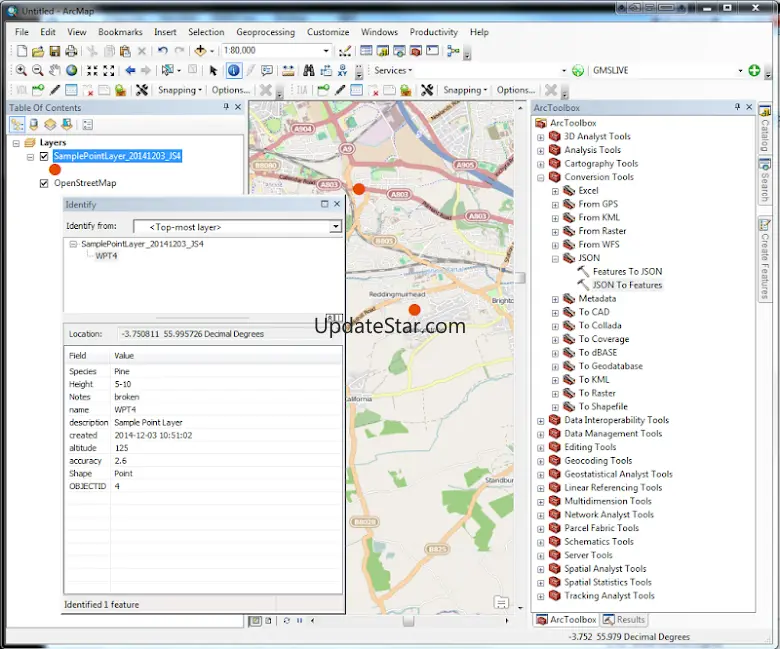Click the Go To XY tool
The height and width of the screenshot is (649, 780).
coord(342,71)
